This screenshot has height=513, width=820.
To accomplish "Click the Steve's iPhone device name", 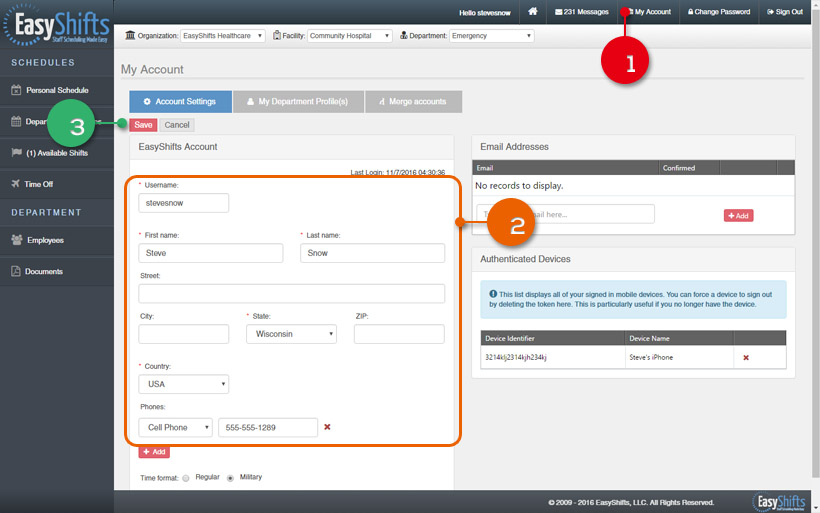I will tap(651, 357).
